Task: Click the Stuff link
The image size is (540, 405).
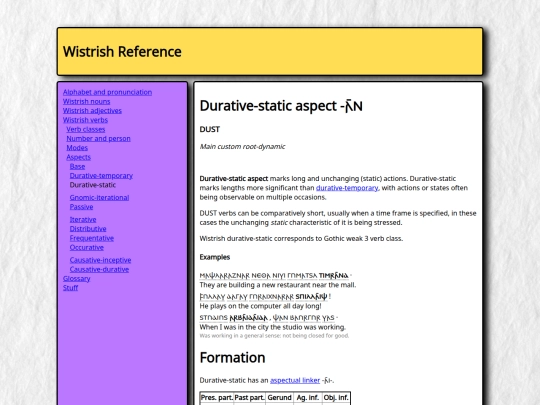Action: [71, 288]
